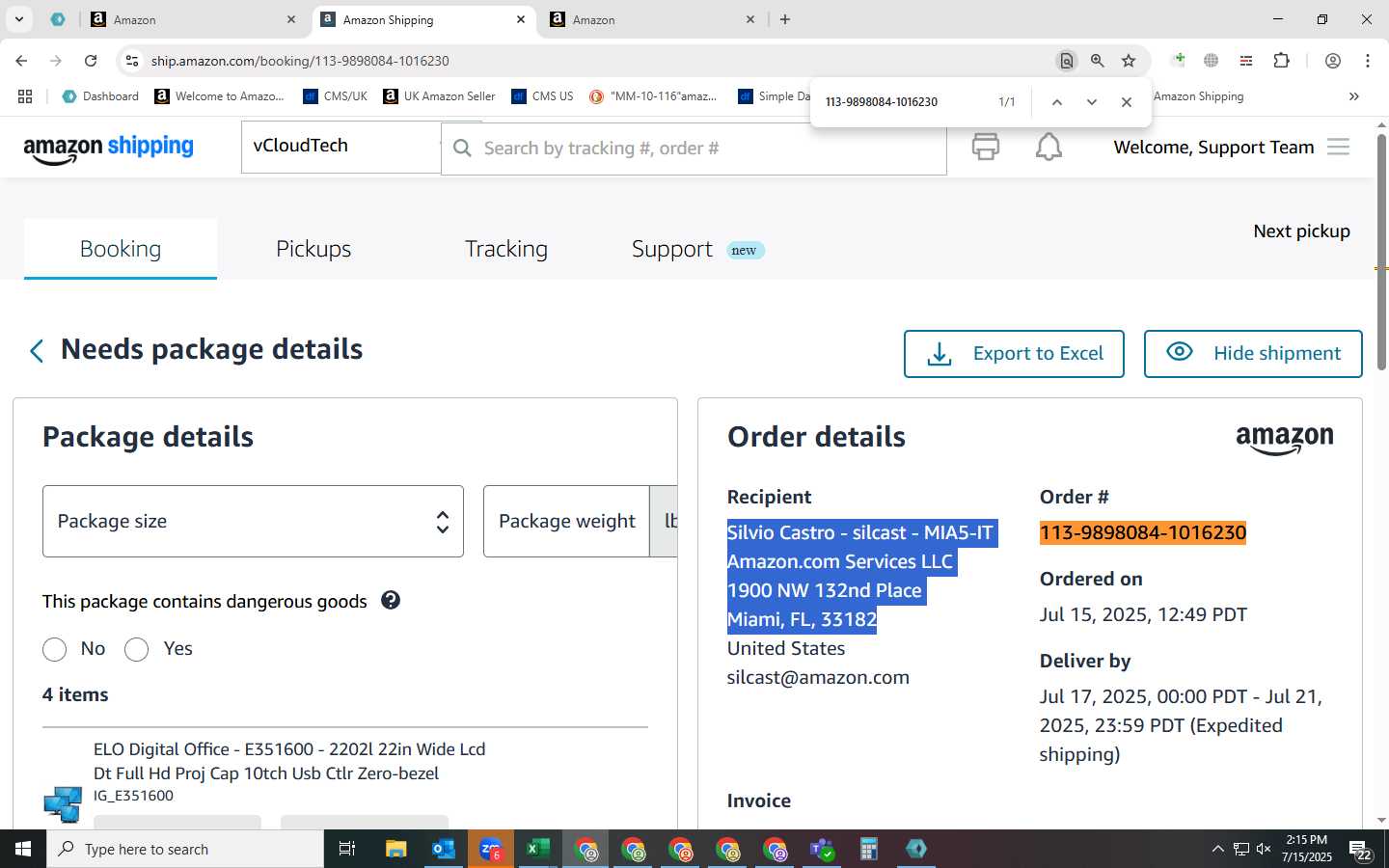Open the bookmarks apps grid icon

click(25, 96)
